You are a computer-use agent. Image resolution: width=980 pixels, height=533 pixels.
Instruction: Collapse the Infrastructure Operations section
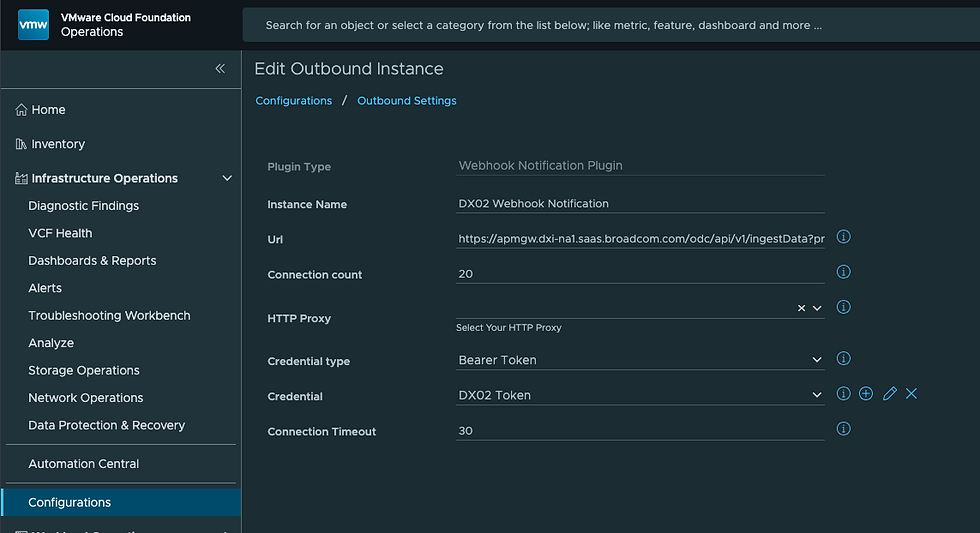click(227, 179)
